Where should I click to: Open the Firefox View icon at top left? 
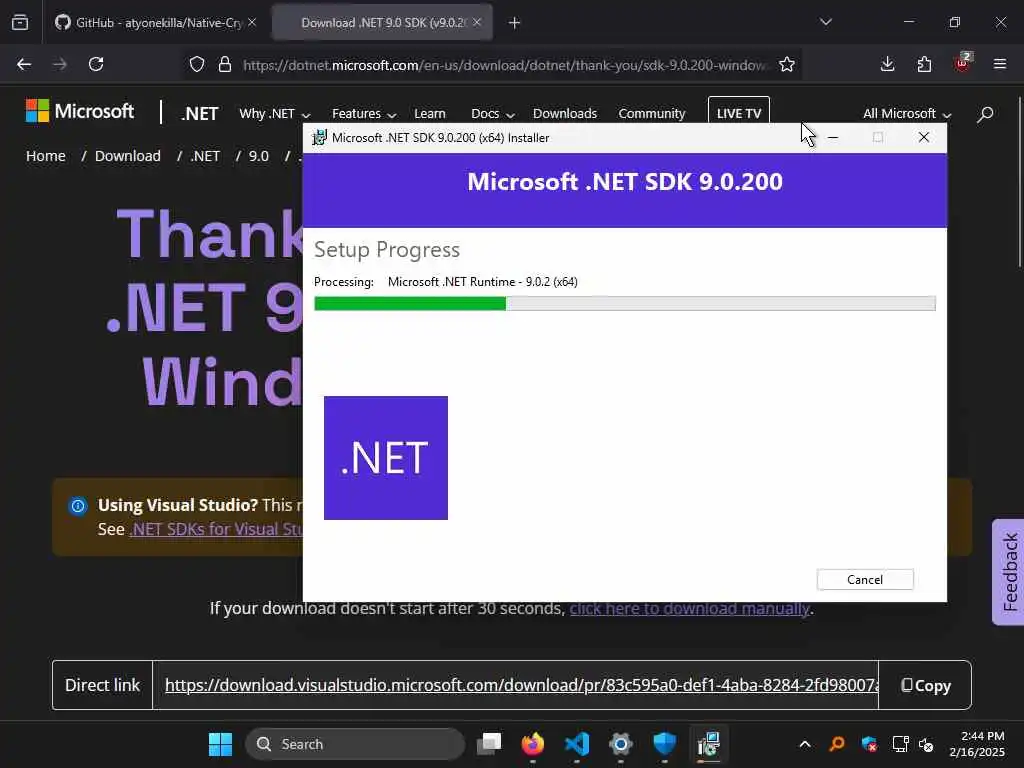[x=20, y=22]
